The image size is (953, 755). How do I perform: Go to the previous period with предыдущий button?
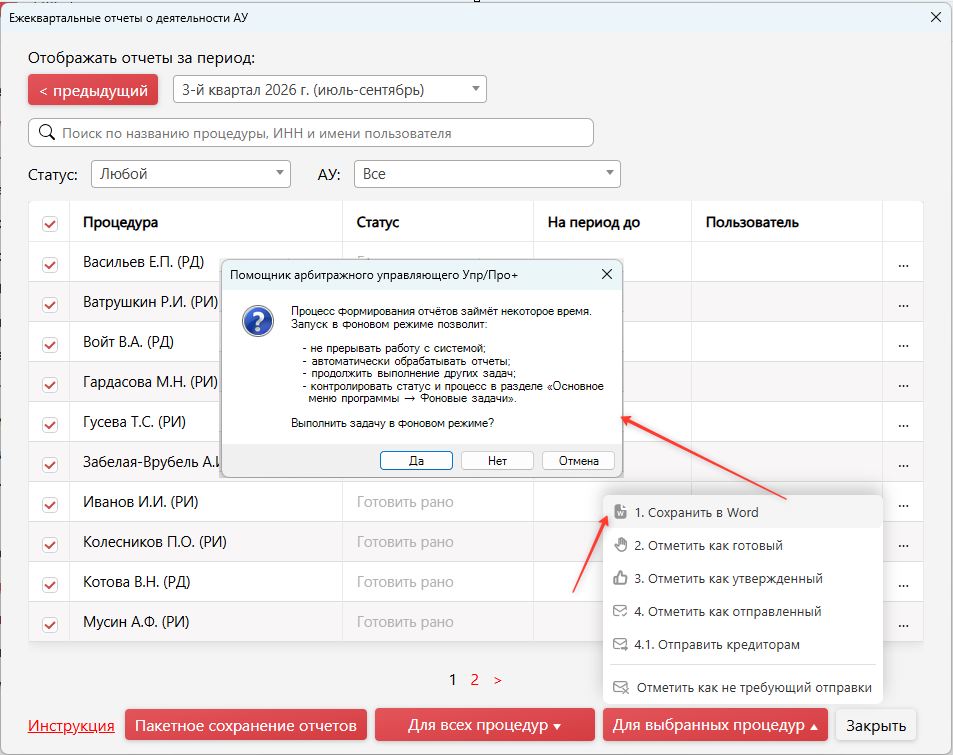point(93,90)
